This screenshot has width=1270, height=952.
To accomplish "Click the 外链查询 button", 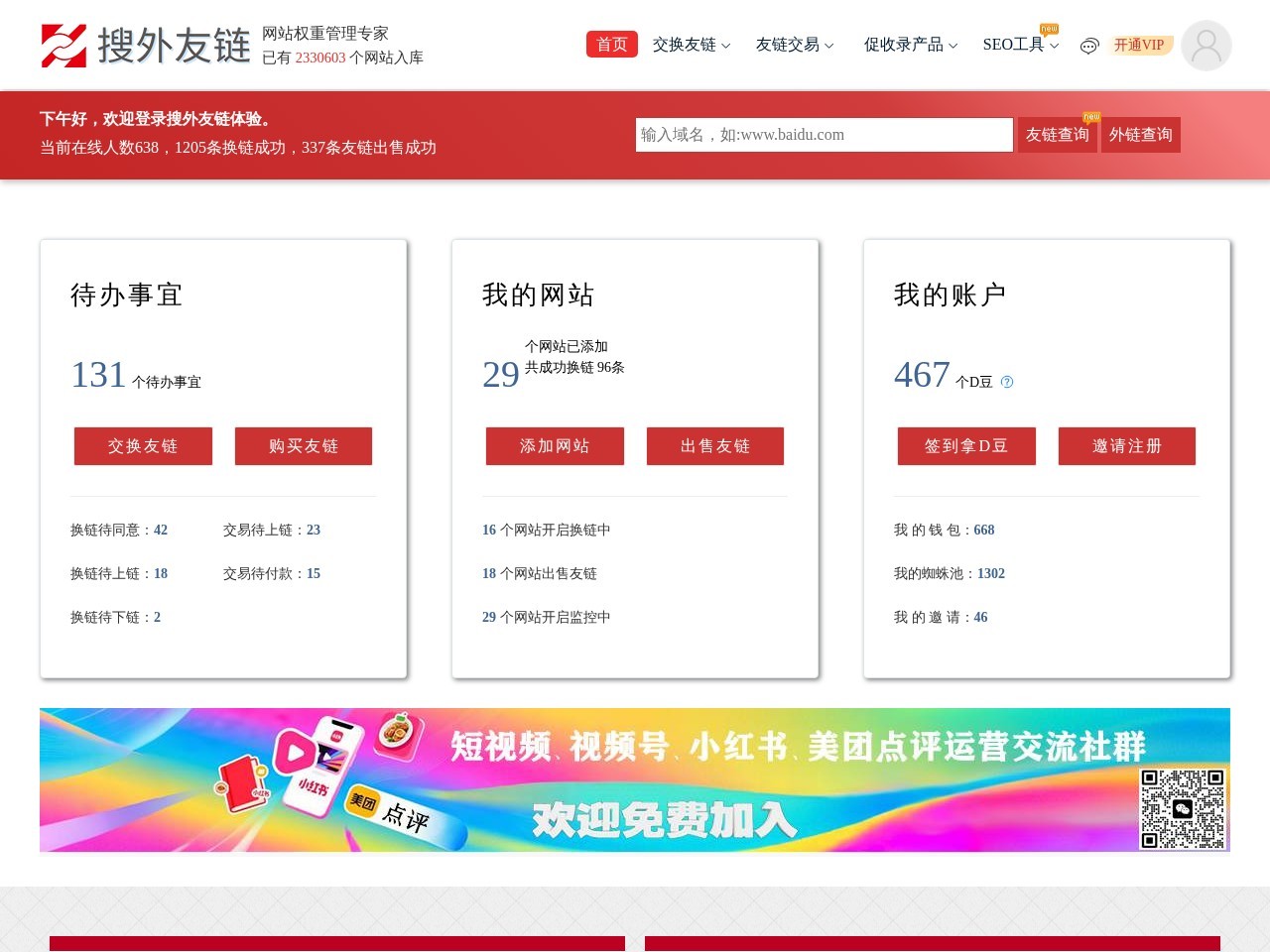I will point(1140,135).
